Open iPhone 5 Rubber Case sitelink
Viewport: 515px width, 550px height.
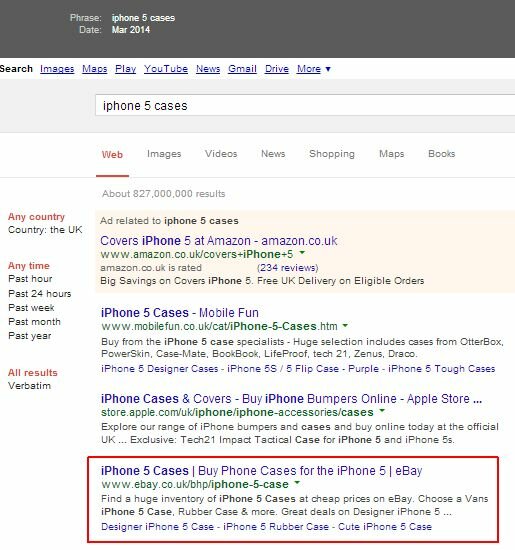tap(276, 526)
